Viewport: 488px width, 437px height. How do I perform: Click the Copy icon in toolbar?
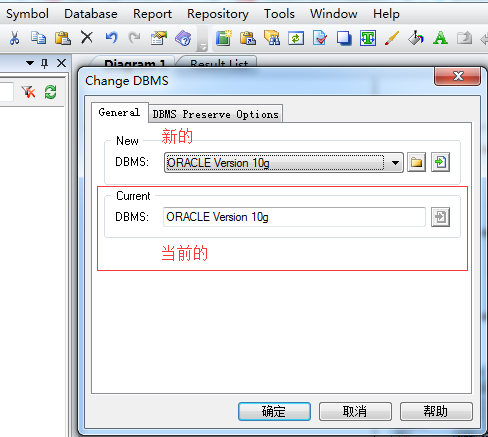[38, 38]
